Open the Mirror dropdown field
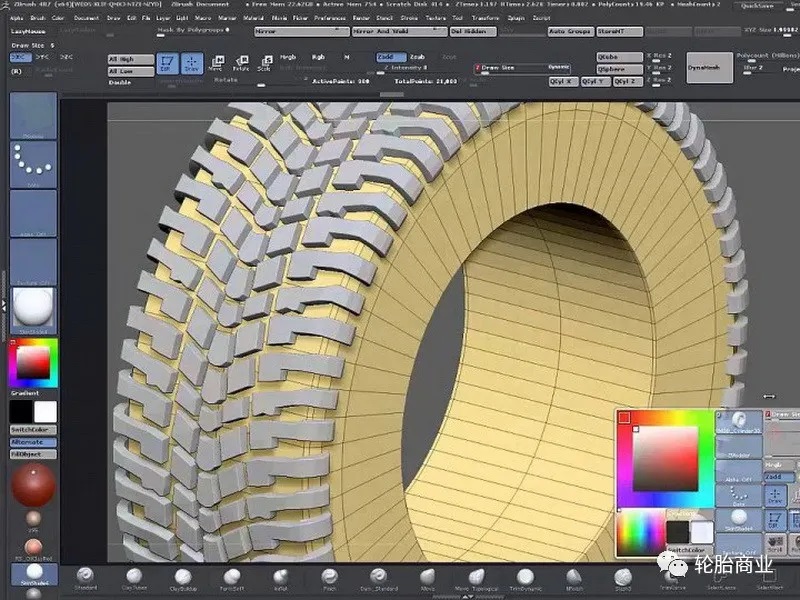The image size is (800, 600). 298,32
